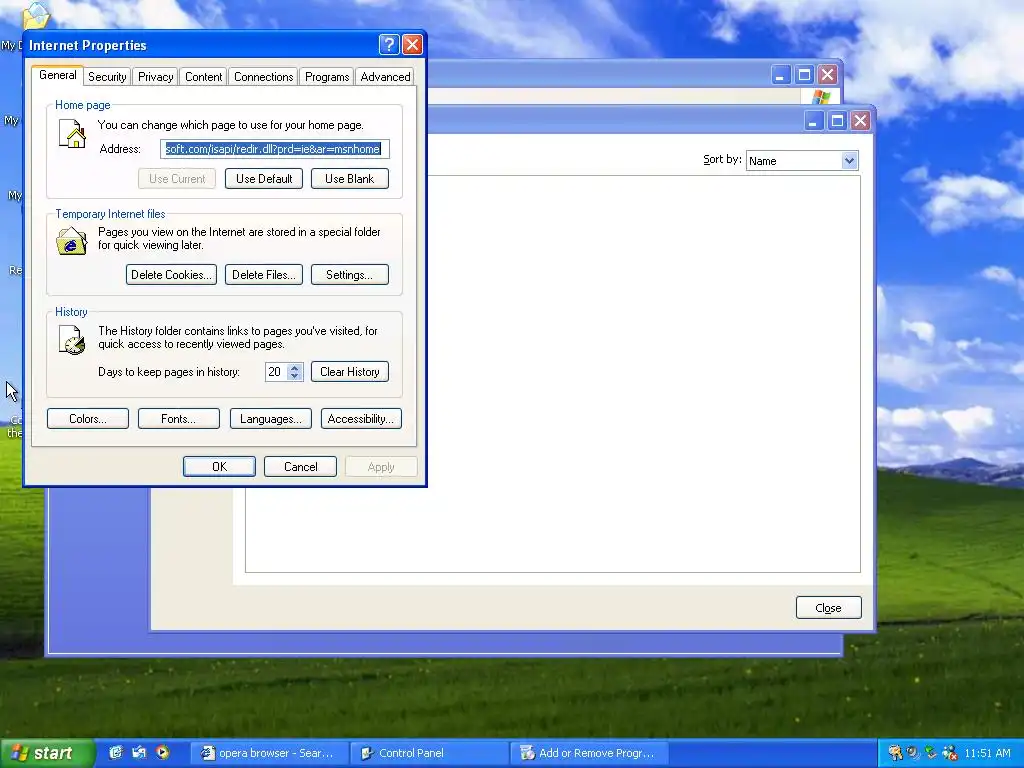Open Fonts settings
This screenshot has height=768, width=1024.
point(178,419)
